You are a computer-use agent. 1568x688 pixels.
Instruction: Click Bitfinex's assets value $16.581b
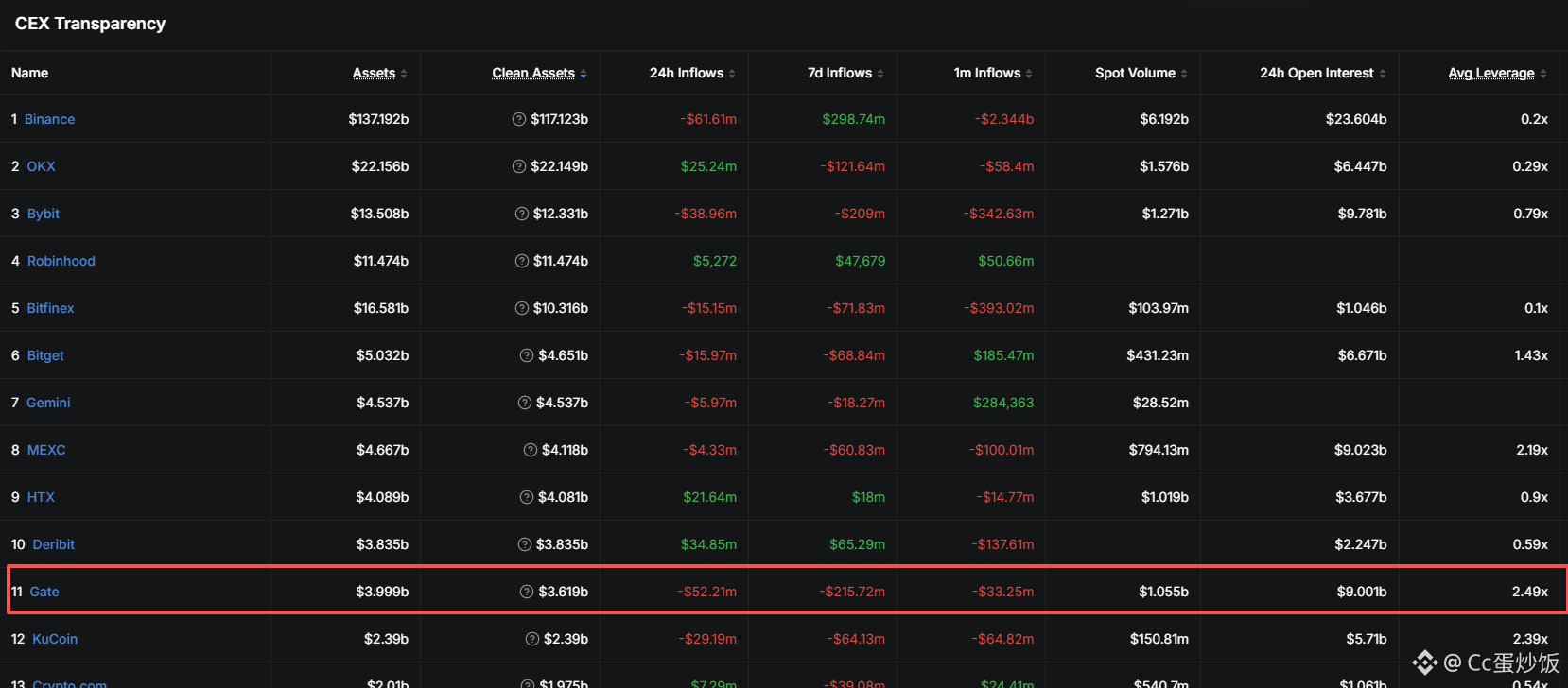coord(381,308)
